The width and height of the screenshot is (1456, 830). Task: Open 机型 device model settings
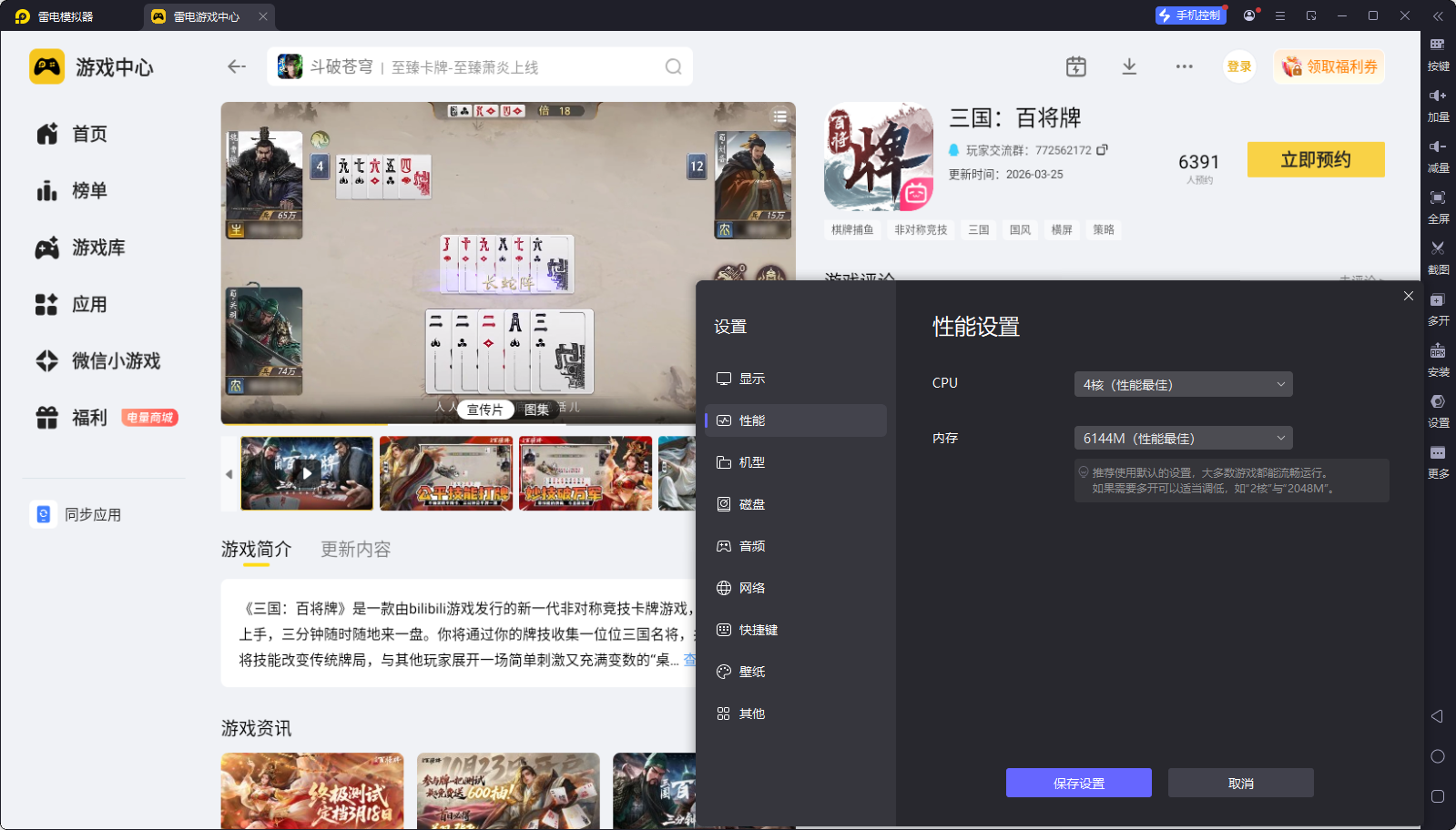[796, 462]
